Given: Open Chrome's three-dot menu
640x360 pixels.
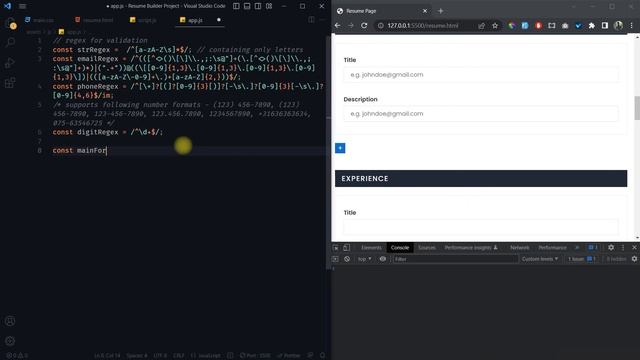Looking at the screenshot, I should [x=631, y=25].
